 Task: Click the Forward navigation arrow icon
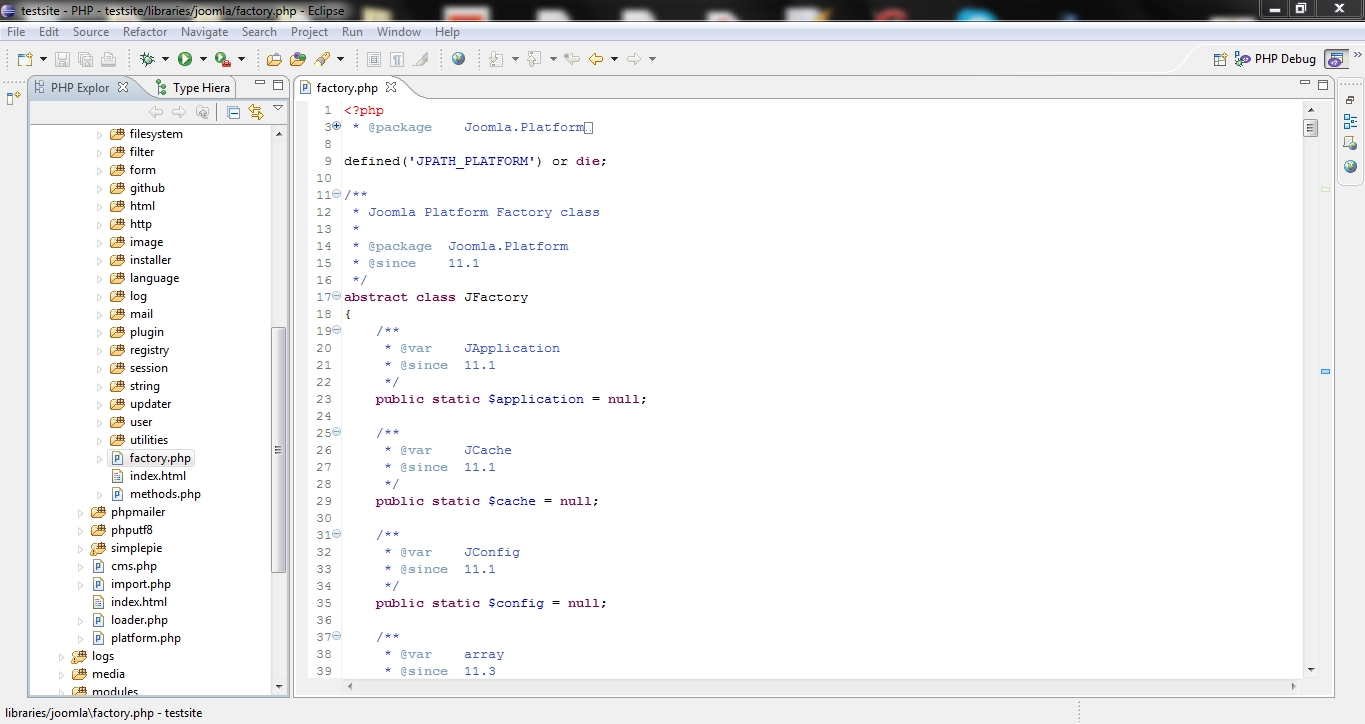click(x=634, y=59)
